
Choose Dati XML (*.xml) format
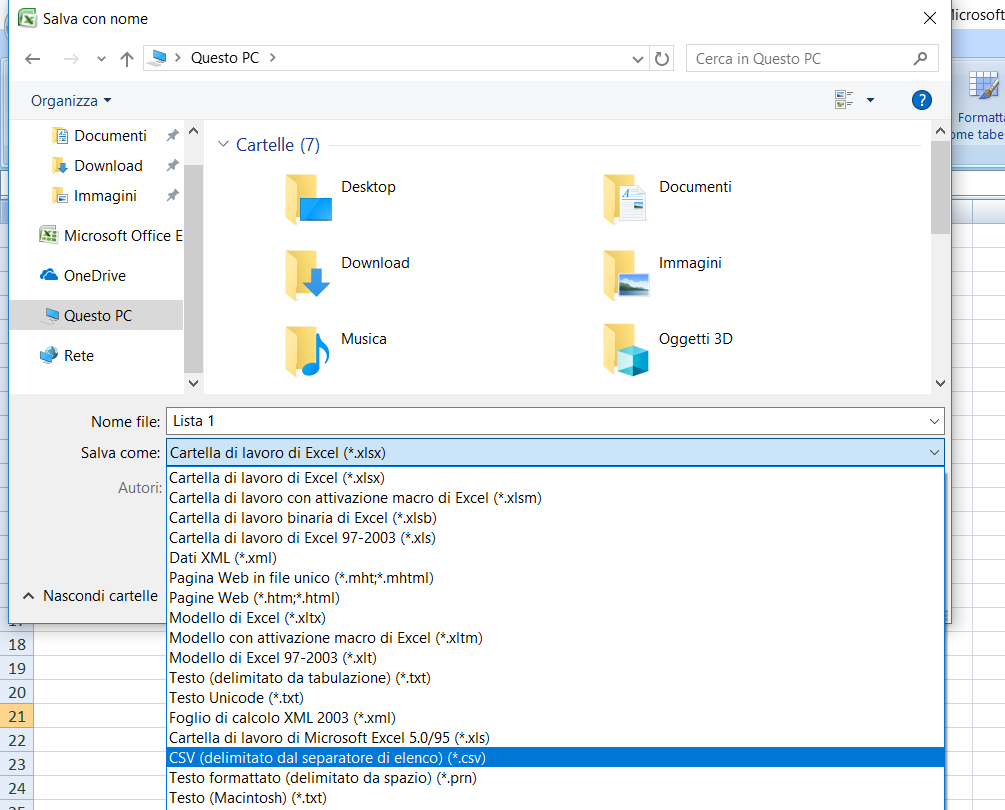[x=555, y=558]
